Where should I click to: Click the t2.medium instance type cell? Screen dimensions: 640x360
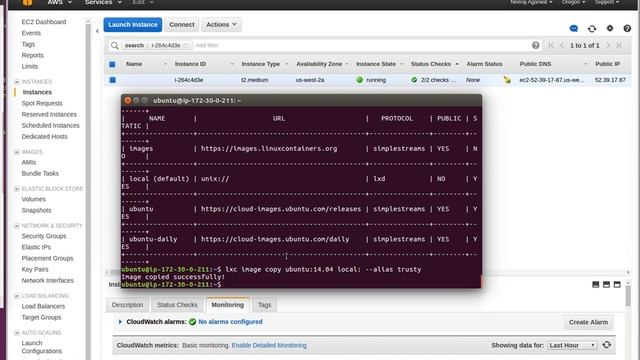[254, 80]
